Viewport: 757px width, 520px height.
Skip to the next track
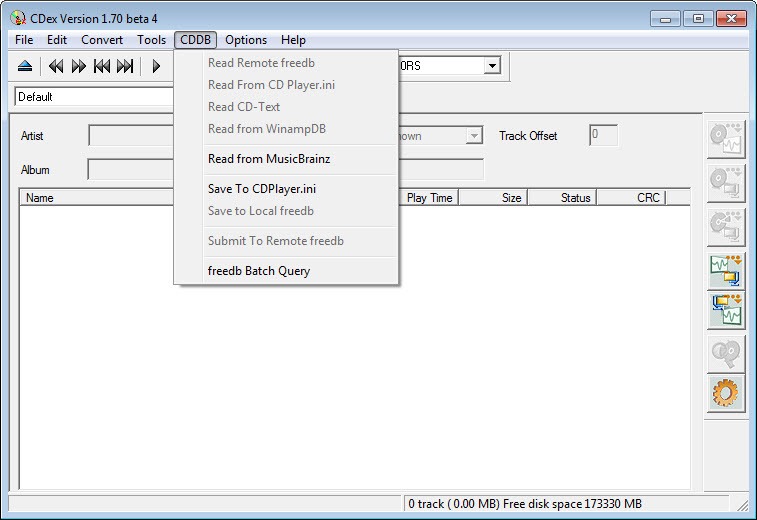point(125,66)
